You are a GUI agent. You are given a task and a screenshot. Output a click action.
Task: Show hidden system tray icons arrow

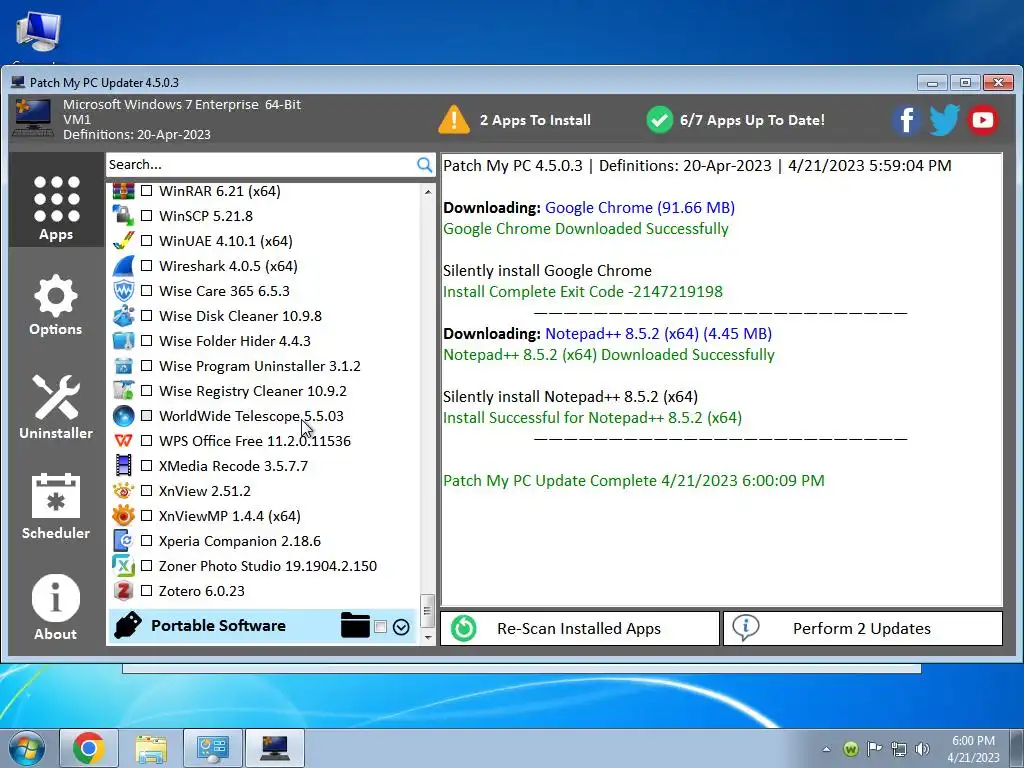pos(826,749)
